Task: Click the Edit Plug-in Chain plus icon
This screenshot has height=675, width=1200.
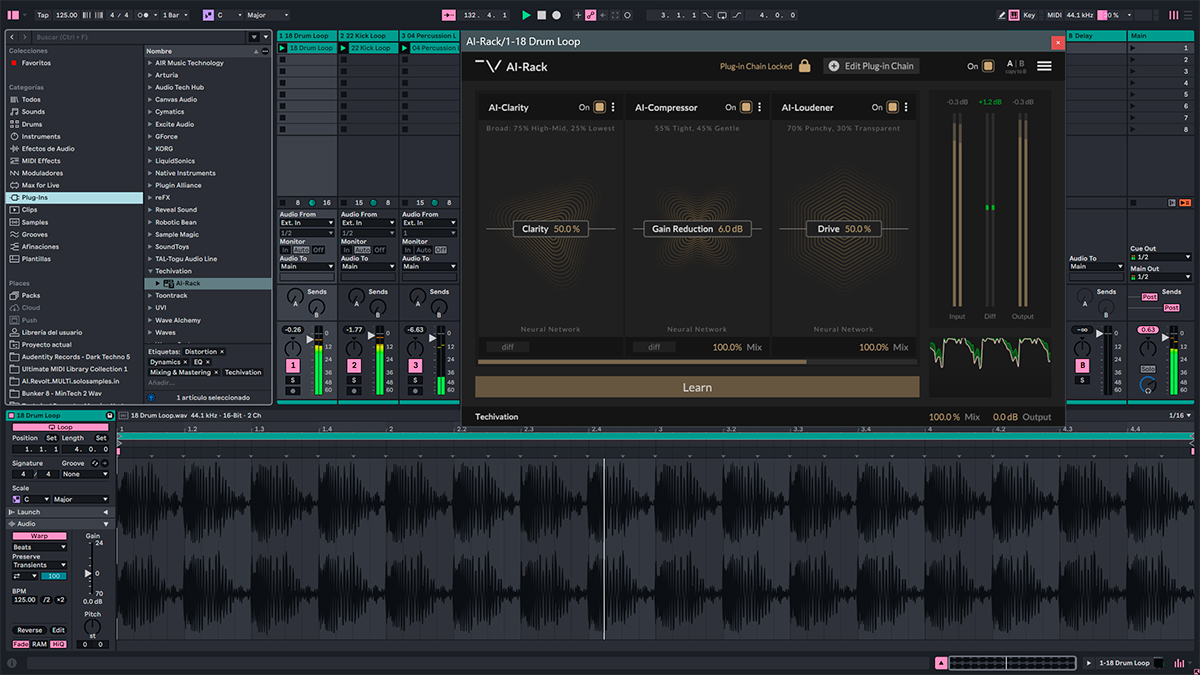Action: (834, 66)
